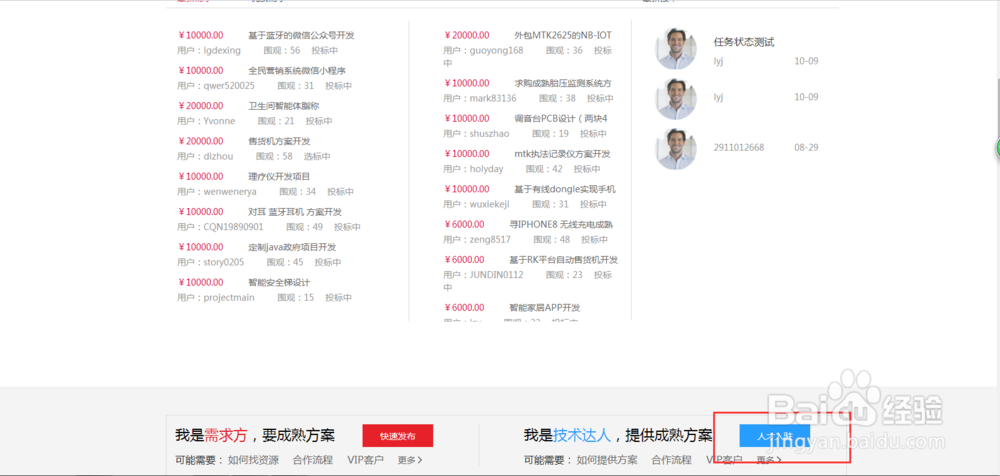
Task: Open project 求购成熟胎压监测系统方
Action: (562, 83)
